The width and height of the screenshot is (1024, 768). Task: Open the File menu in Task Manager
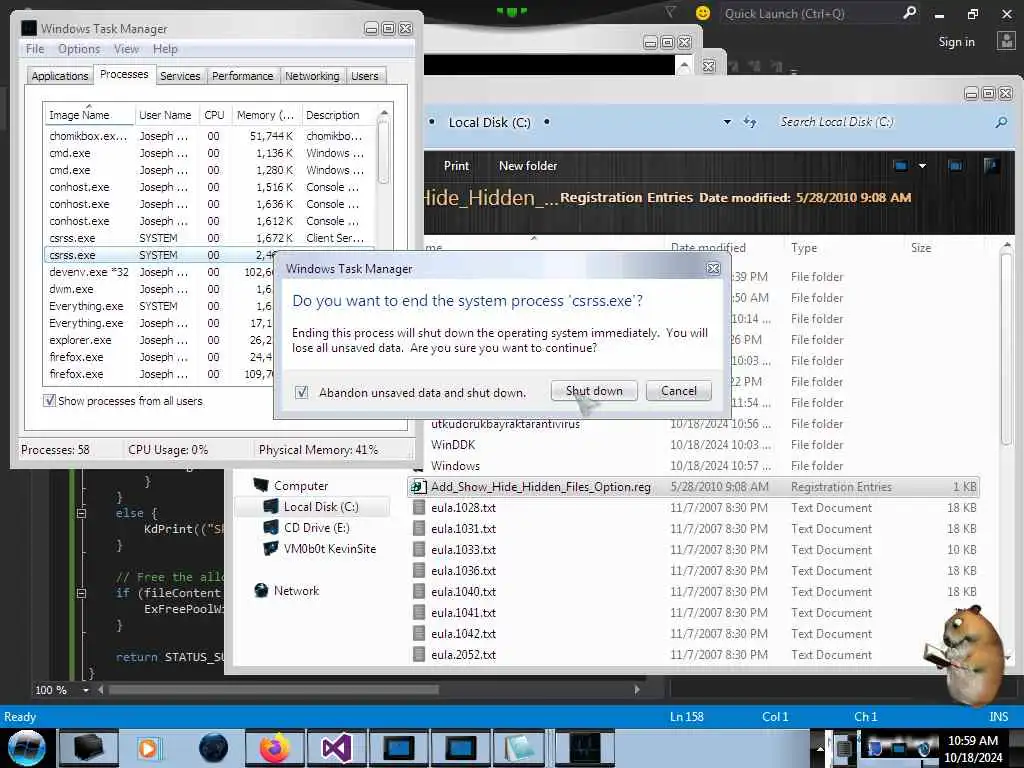(35, 49)
